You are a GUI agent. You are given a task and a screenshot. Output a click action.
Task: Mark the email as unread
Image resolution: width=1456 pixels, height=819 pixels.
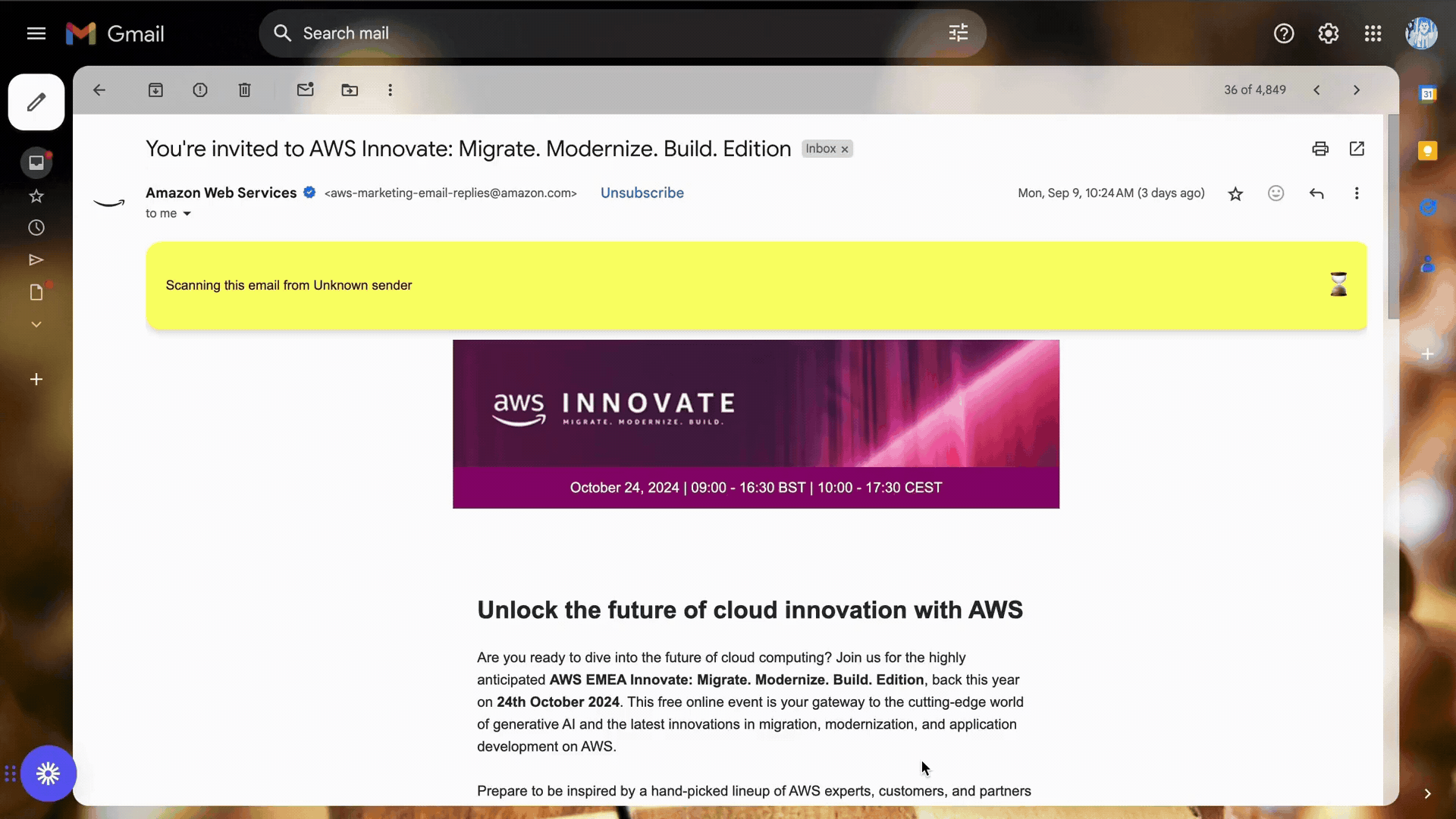[x=305, y=90]
